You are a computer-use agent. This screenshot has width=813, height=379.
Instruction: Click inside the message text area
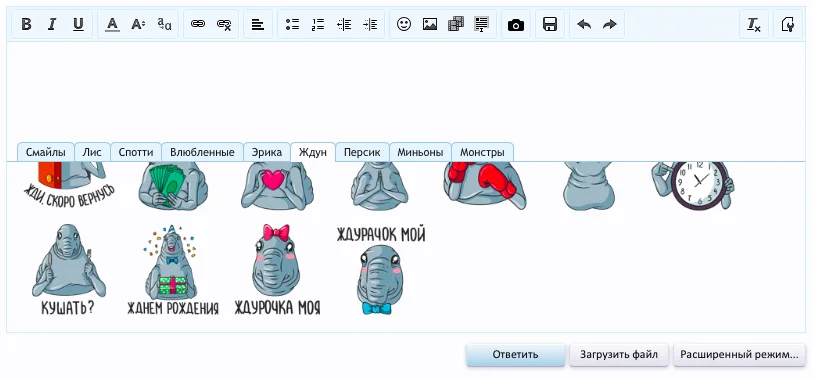tap(405, 91)
